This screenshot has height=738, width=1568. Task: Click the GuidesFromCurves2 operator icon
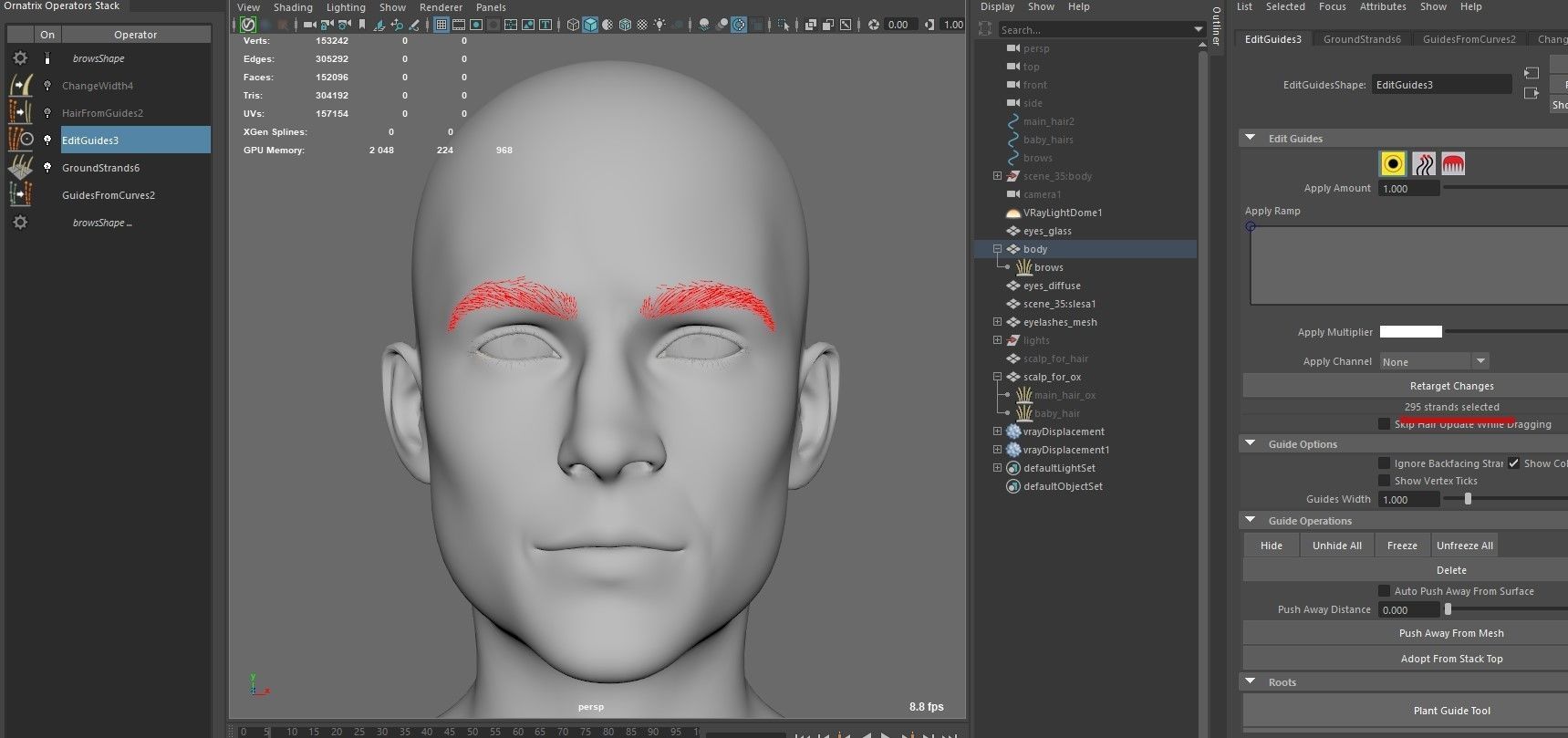pyautogui.click(x=20, y=195)
